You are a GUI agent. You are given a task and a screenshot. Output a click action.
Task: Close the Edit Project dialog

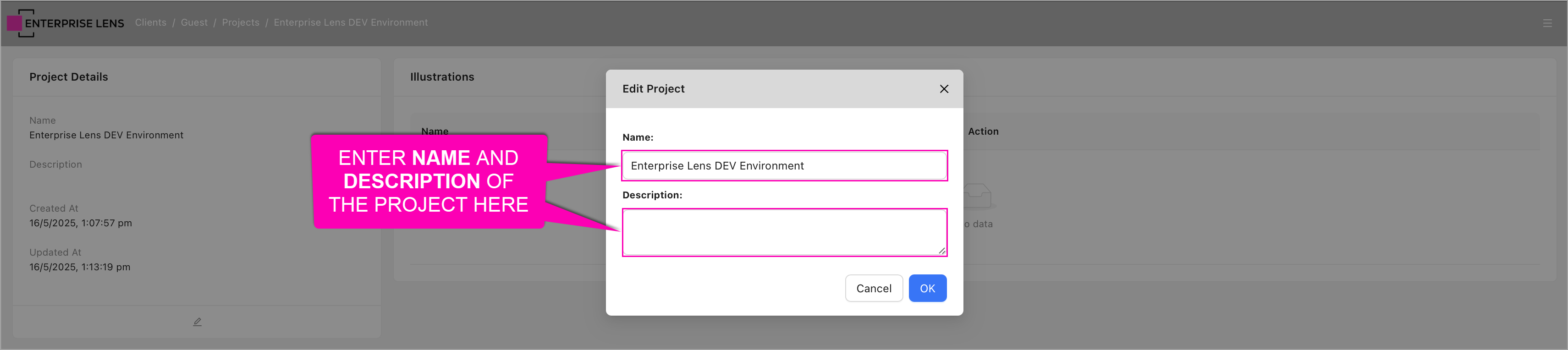tap(943, 89)
